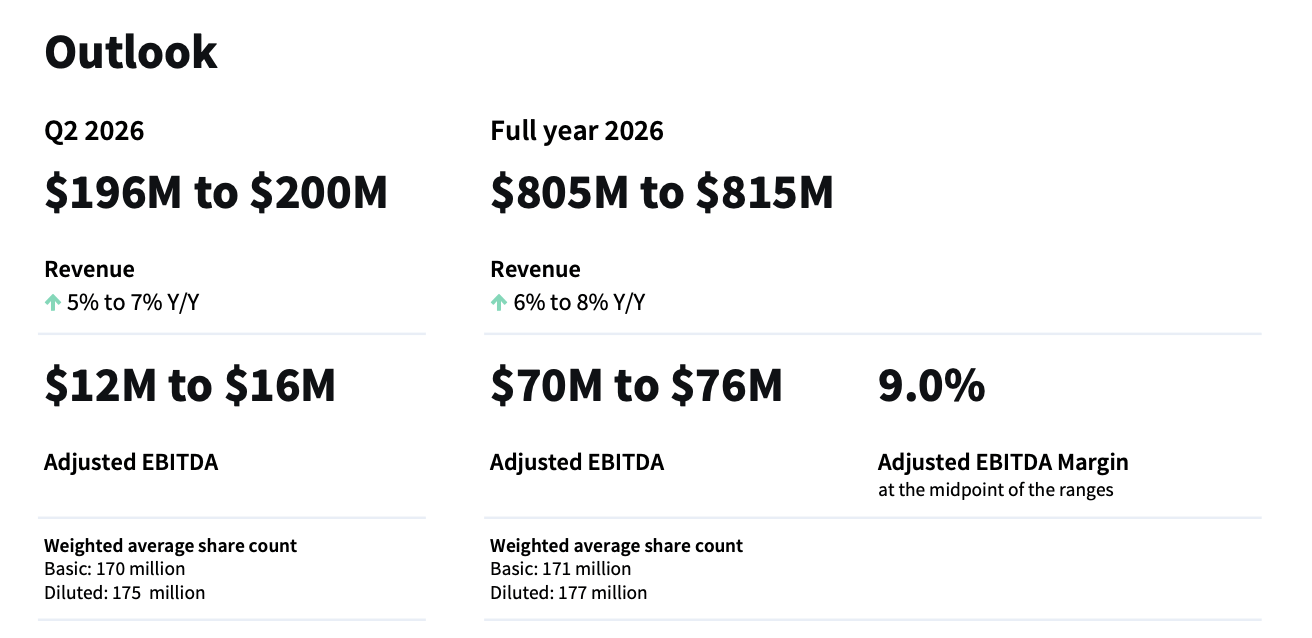Click the Revenue label under Q2 2026
Viewport: 1312px width, 638px height.
tap(89, 269)
